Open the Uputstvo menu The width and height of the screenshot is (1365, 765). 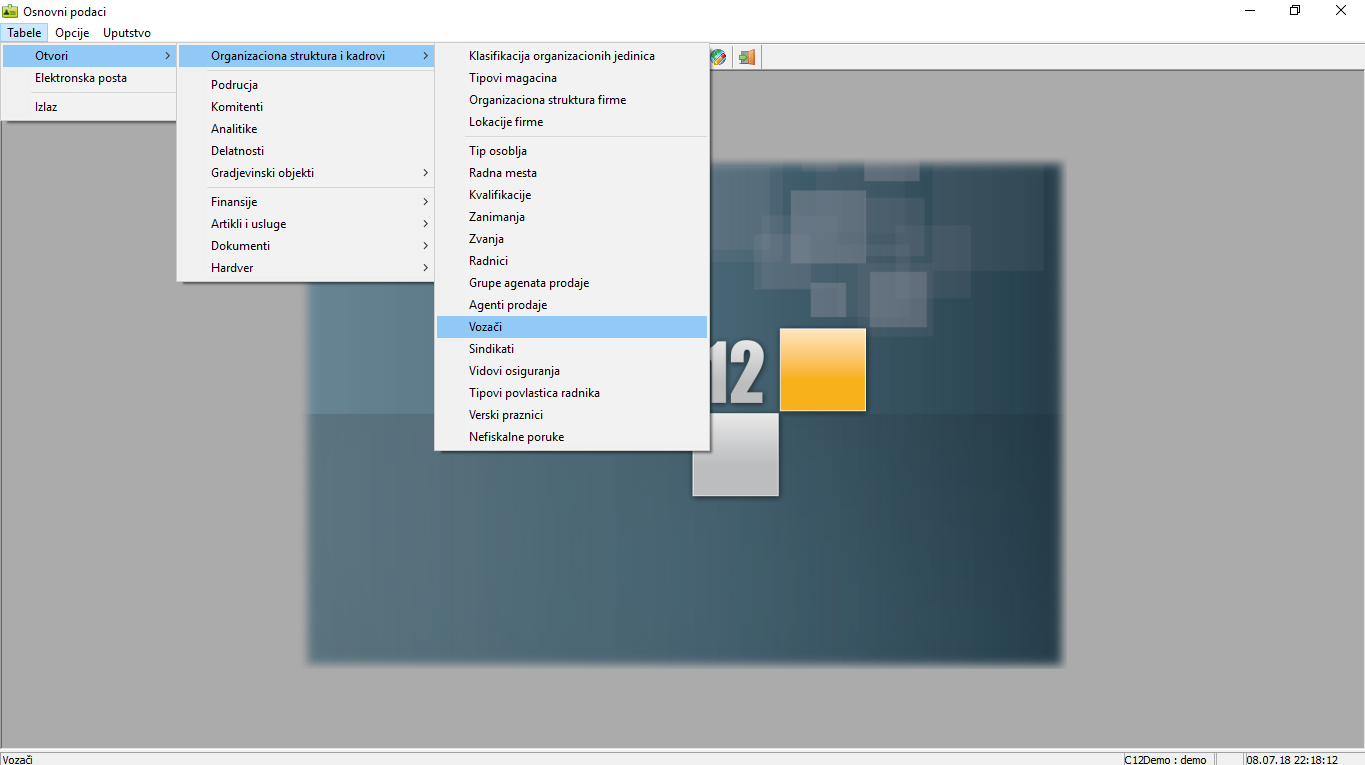pos(127,33)
